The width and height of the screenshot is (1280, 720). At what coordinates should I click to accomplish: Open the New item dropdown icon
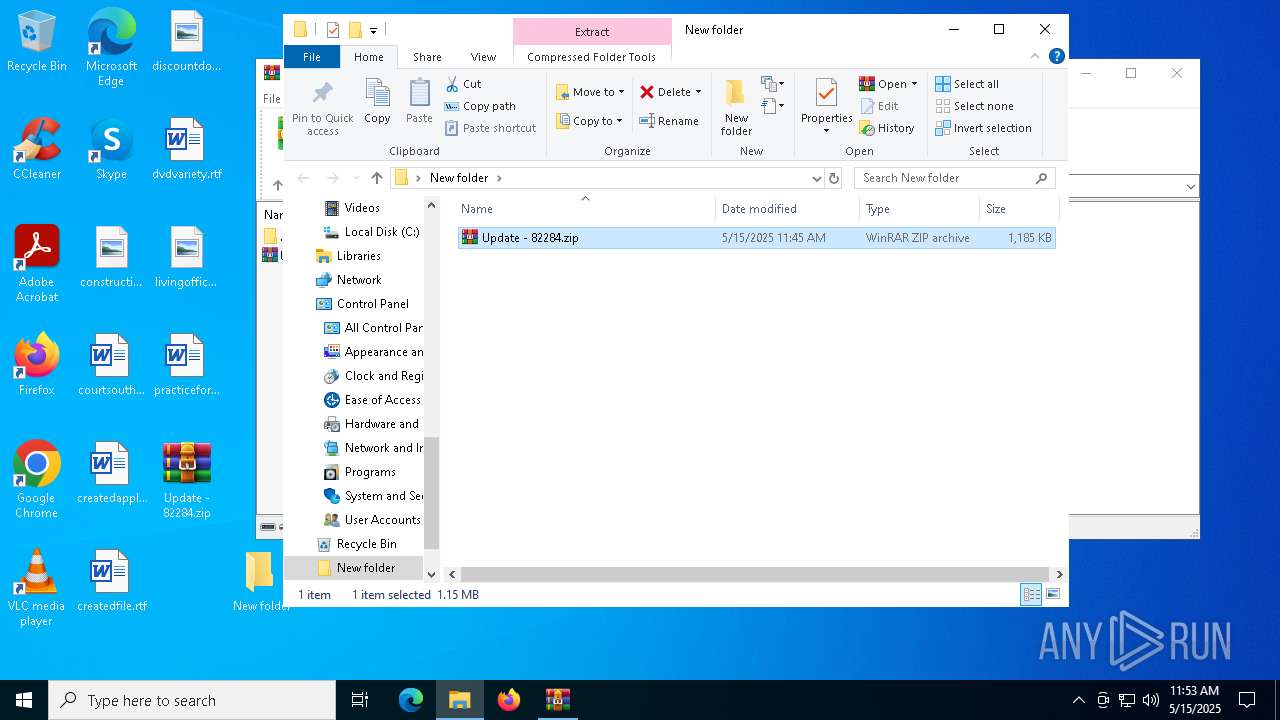[x=772, y=84]
